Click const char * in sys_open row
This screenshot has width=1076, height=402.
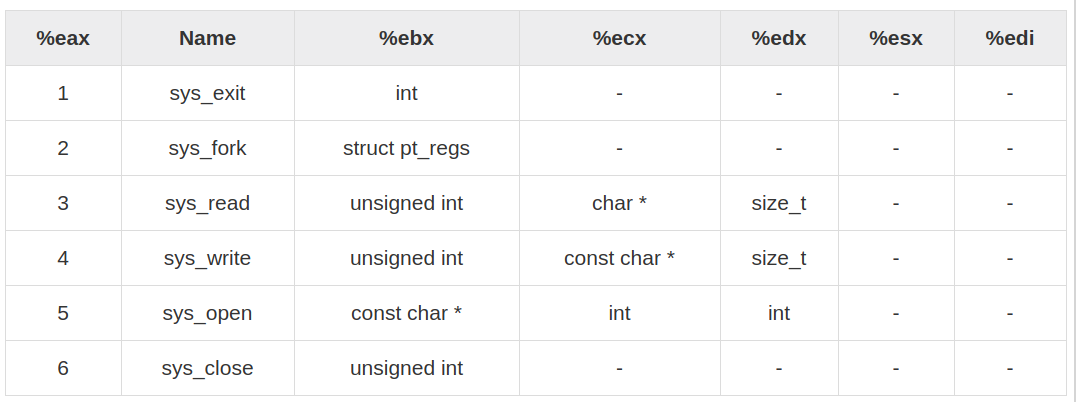point(407,313)
